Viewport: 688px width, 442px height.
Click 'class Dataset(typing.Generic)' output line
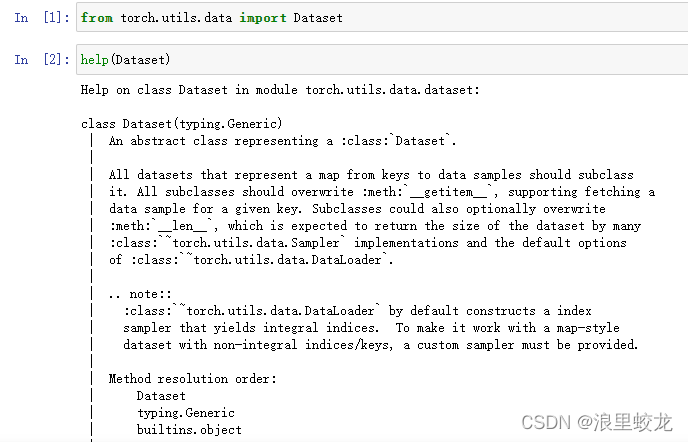pos(181,124)
